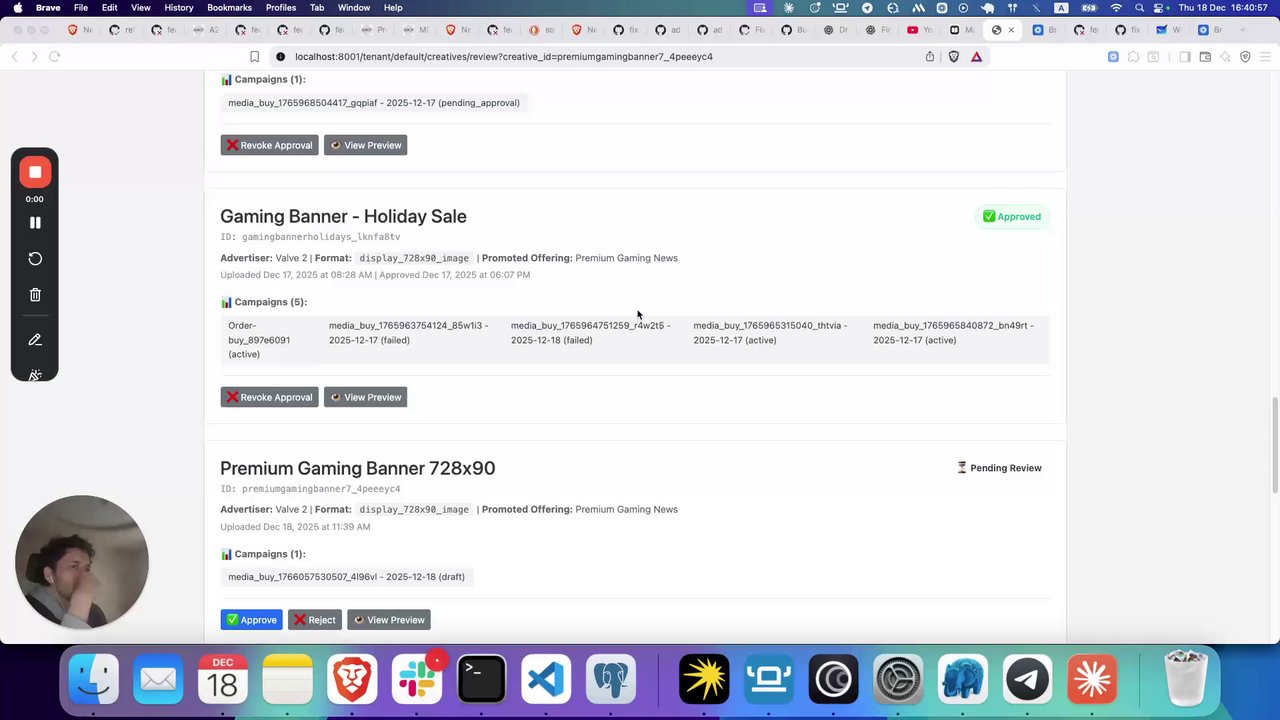View preview of Gaming Banner - Holiday Sale
Image resolution: width=1280 pixels, height=720 pixels.
366,397
